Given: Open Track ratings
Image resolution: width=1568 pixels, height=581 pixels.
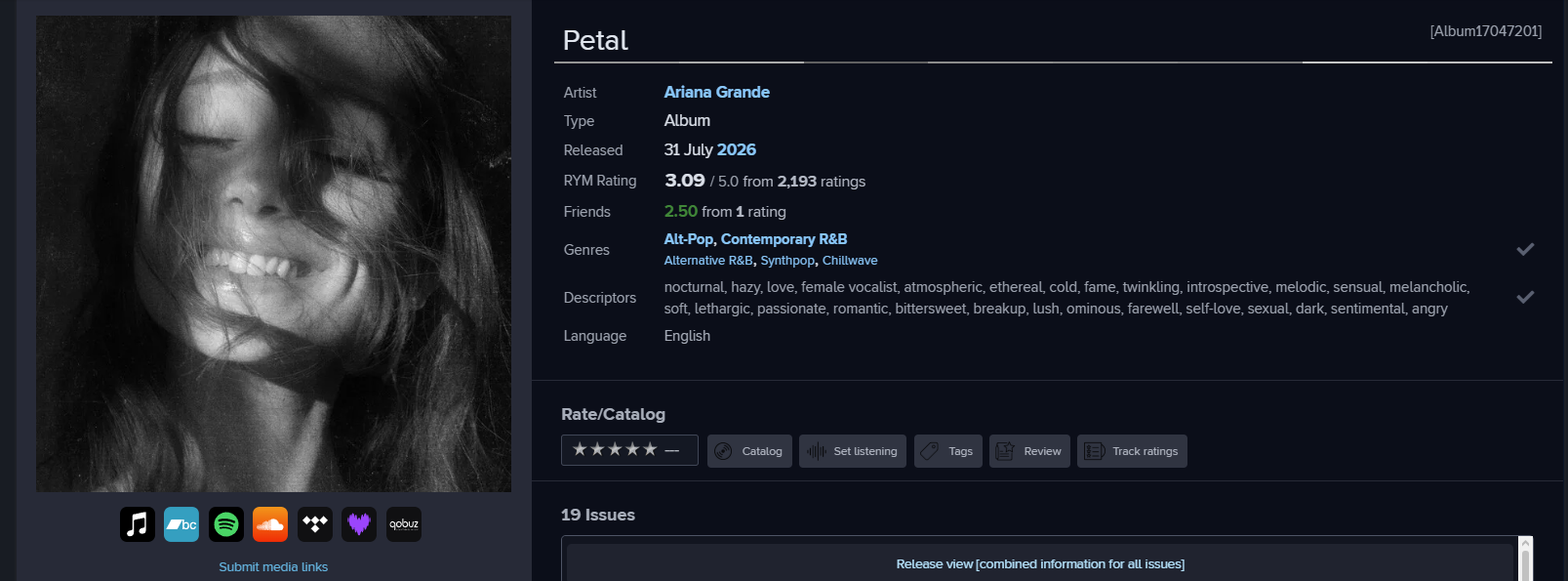Looking at the screenshot, I should [x=1132, y=451].
